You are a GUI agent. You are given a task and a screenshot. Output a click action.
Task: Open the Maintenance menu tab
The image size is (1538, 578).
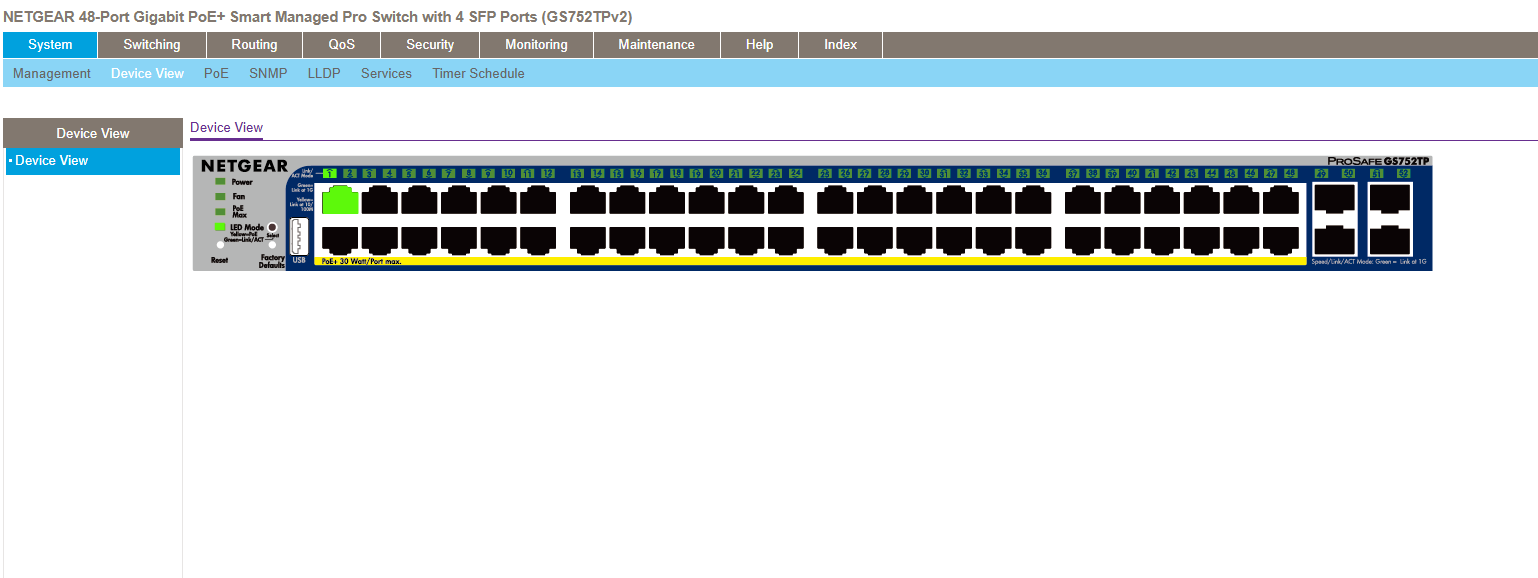click(656, 45)
